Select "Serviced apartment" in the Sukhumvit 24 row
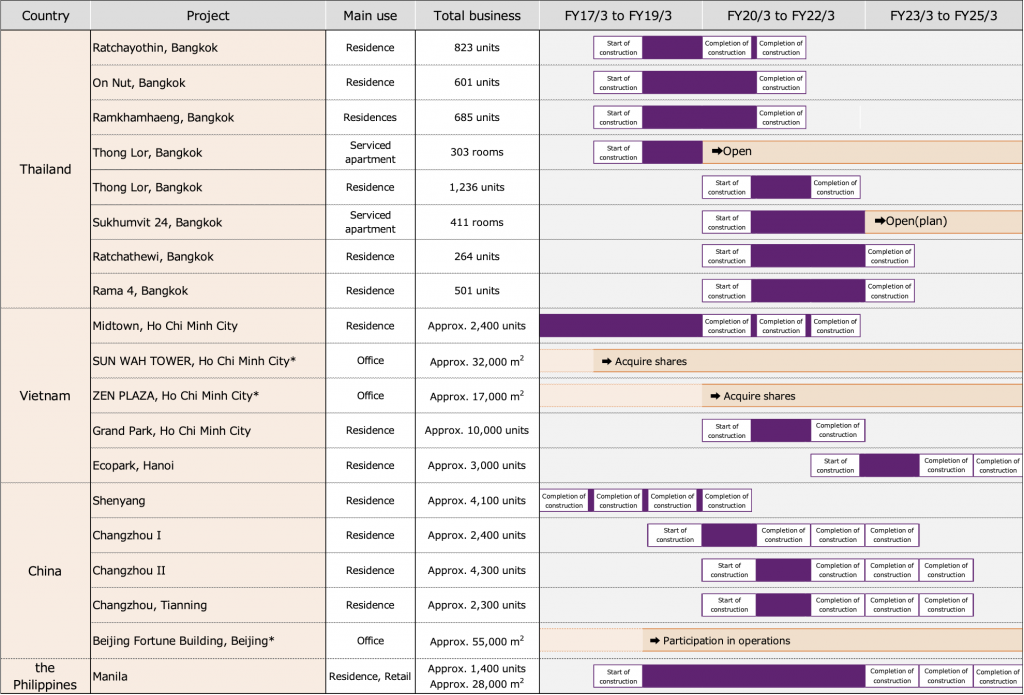The width and height of the screenshot is (1024, 695). pos(370,223)
